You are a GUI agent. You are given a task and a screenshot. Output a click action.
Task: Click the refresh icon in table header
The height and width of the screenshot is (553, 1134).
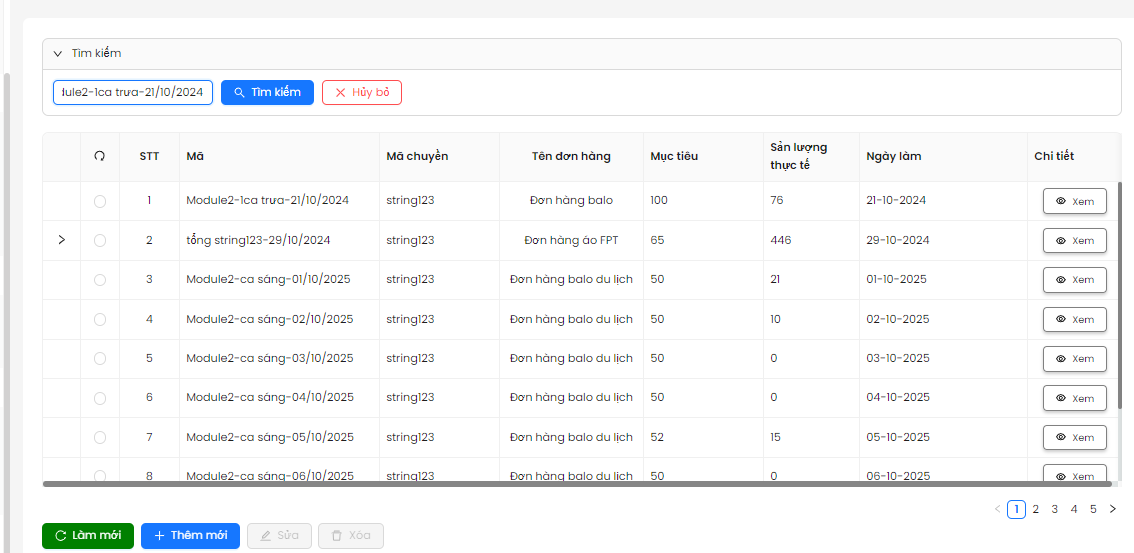(99, 156)
